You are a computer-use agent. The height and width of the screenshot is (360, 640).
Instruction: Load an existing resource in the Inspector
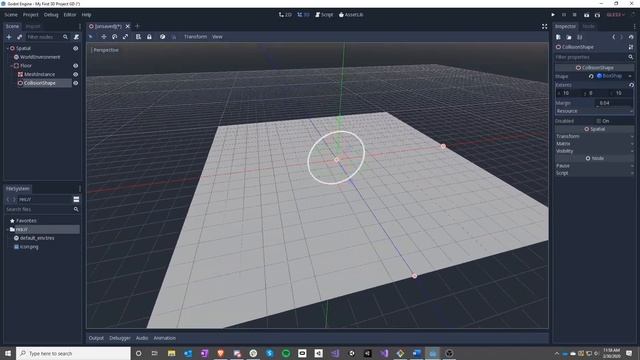[x=569, y=37]
